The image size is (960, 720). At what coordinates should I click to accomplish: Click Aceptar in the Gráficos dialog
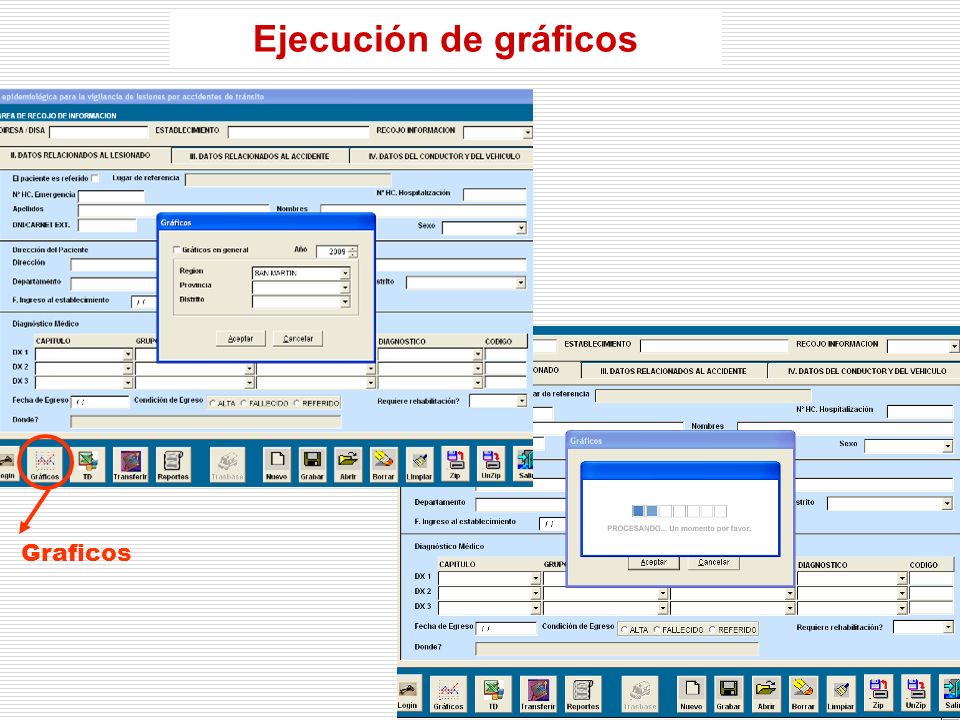point(241,339)
